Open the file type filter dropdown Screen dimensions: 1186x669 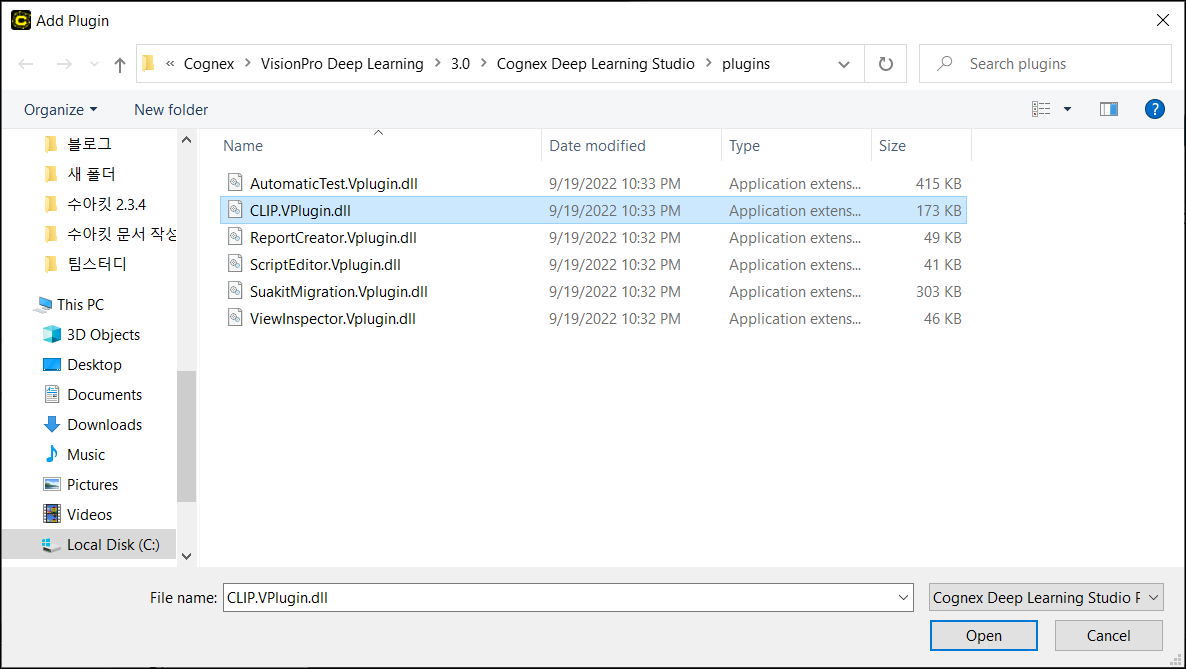[1046, 598]
